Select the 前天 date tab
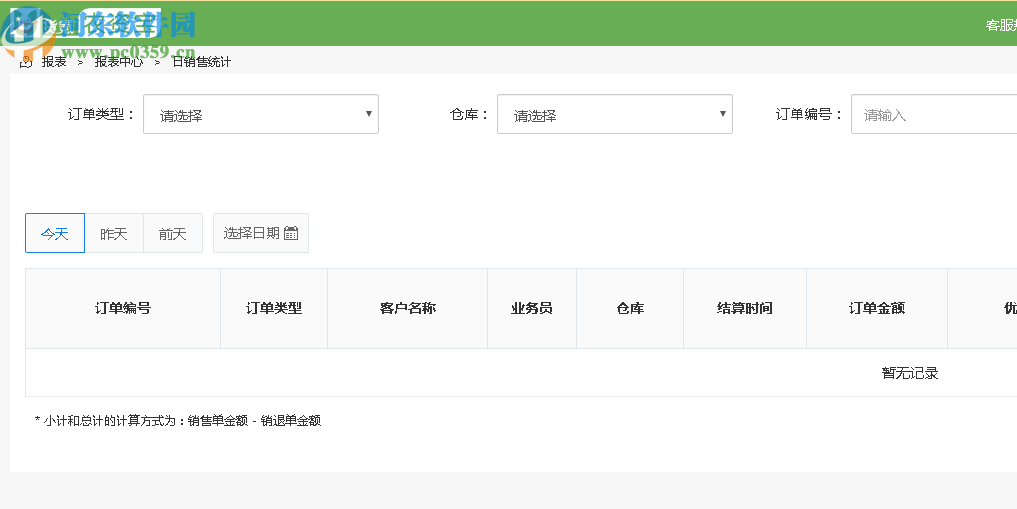This screenshot has width=1017, height=509. (173, 233)
